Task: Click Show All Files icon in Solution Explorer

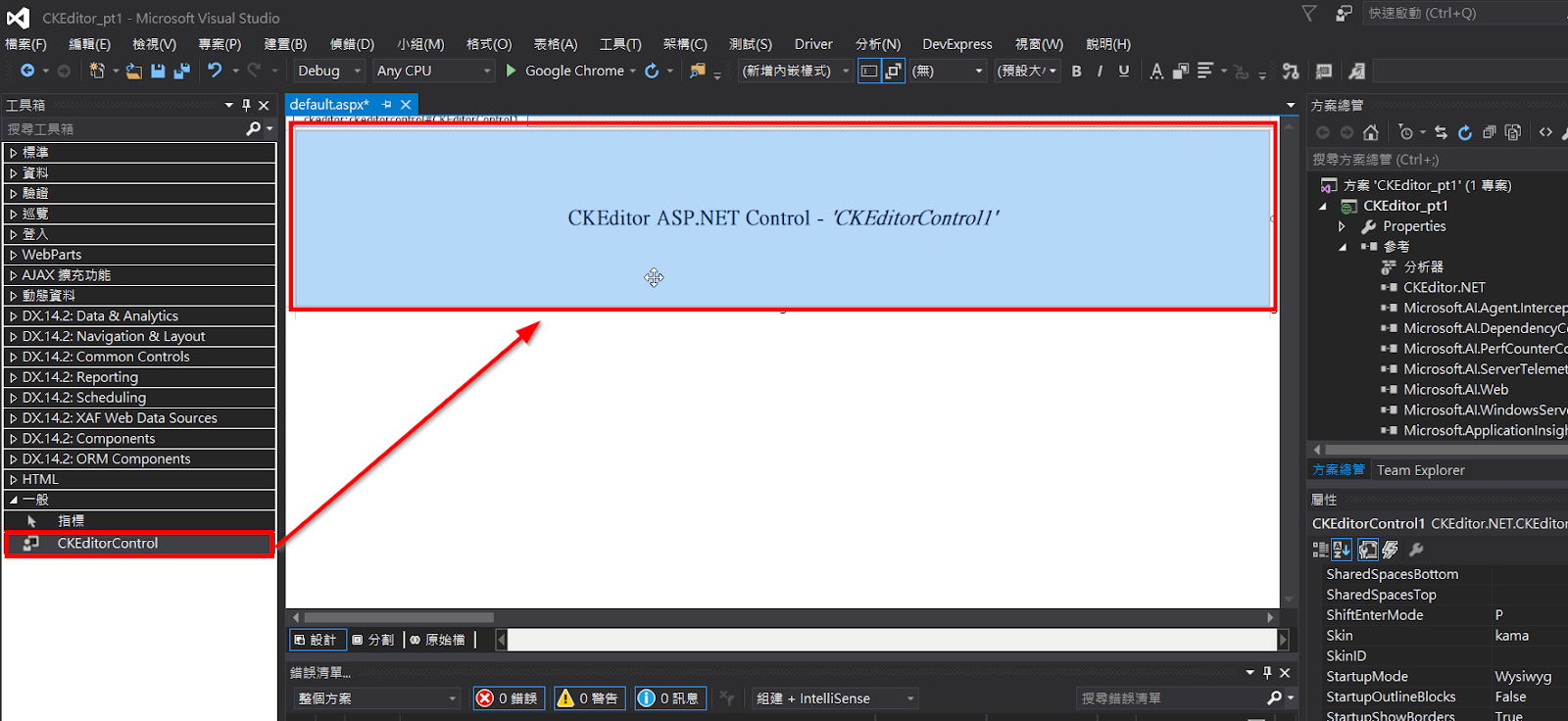Action: tap(1513, 132)
